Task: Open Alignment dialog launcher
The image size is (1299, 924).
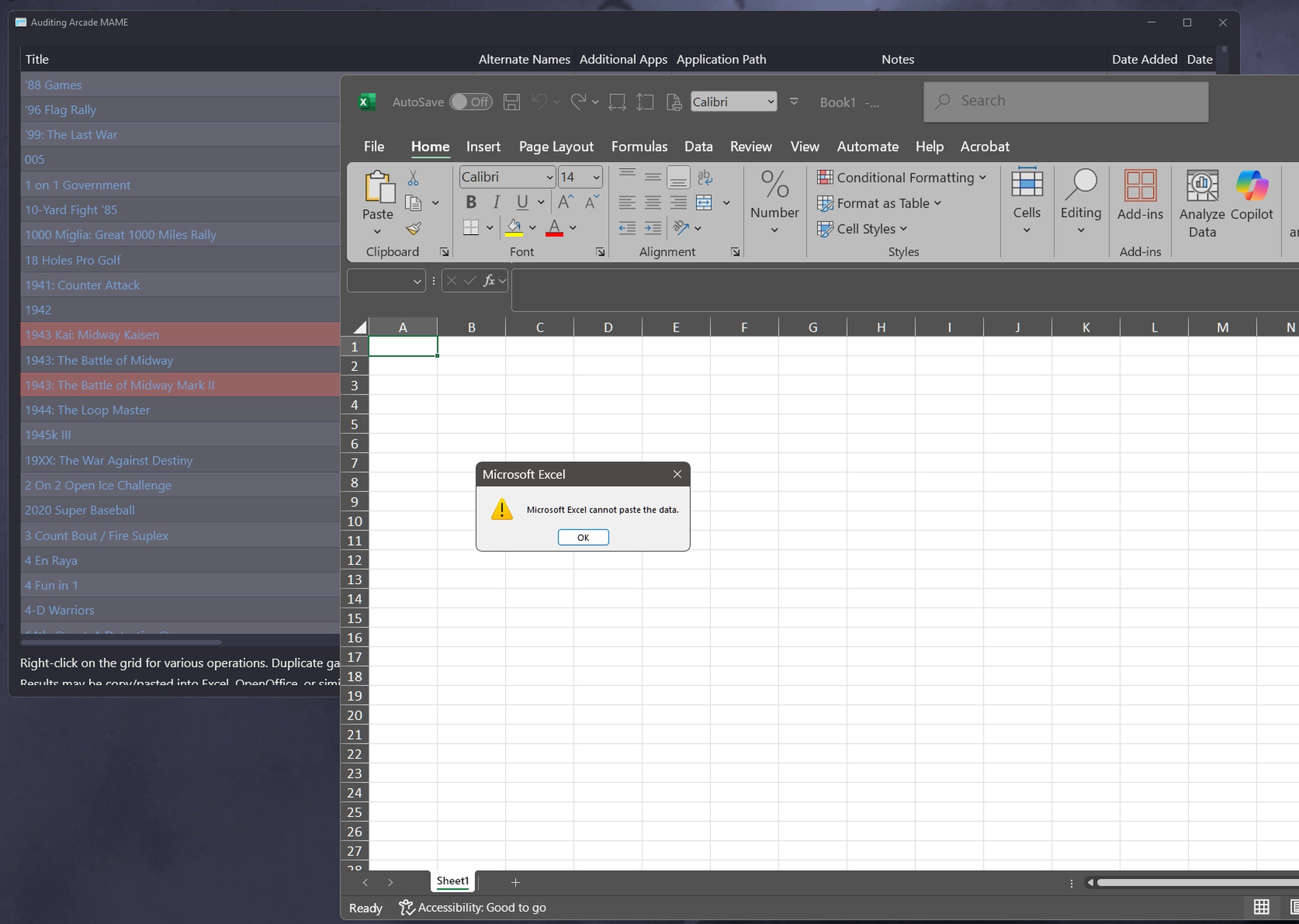Action: click(x=735, y=252)
